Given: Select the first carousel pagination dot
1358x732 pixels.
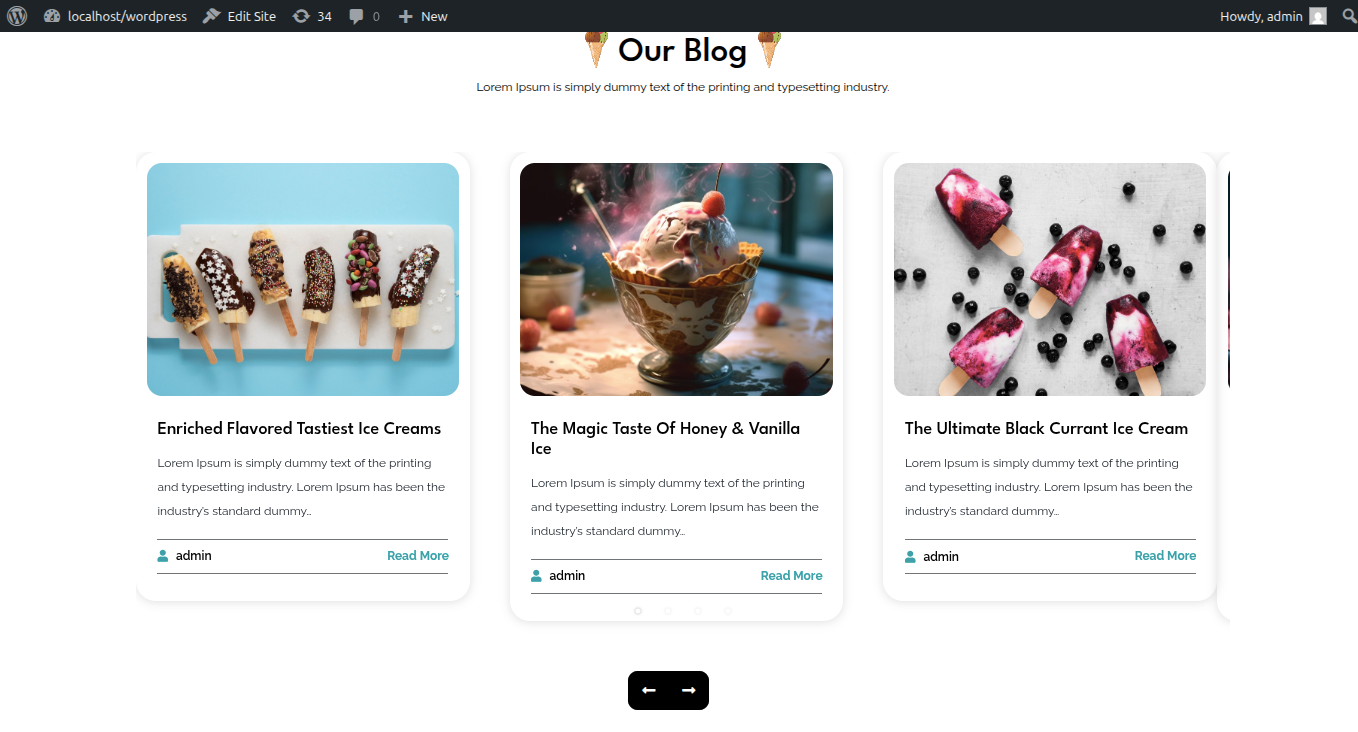Looking at the screenshot, I should [638, 610].
